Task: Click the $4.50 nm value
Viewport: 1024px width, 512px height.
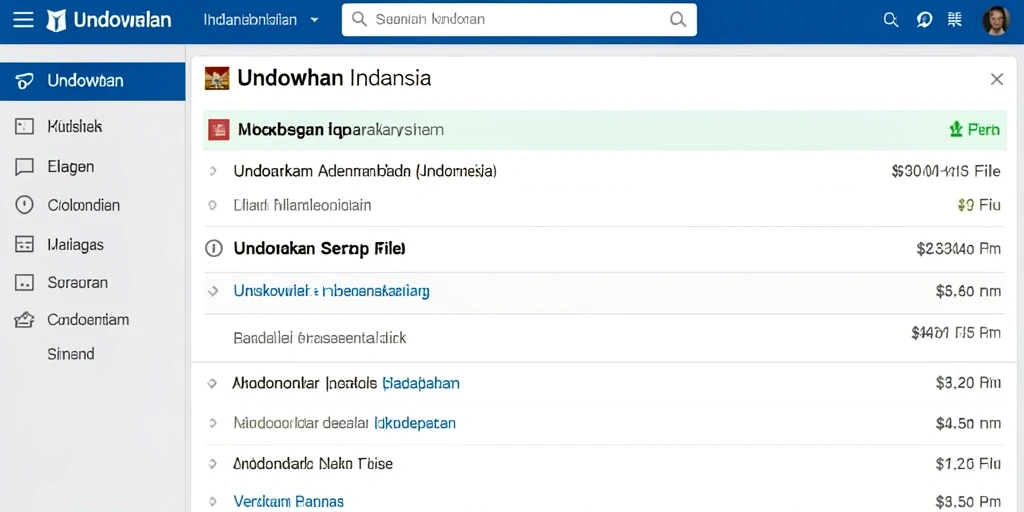Action: click(968, 423)
